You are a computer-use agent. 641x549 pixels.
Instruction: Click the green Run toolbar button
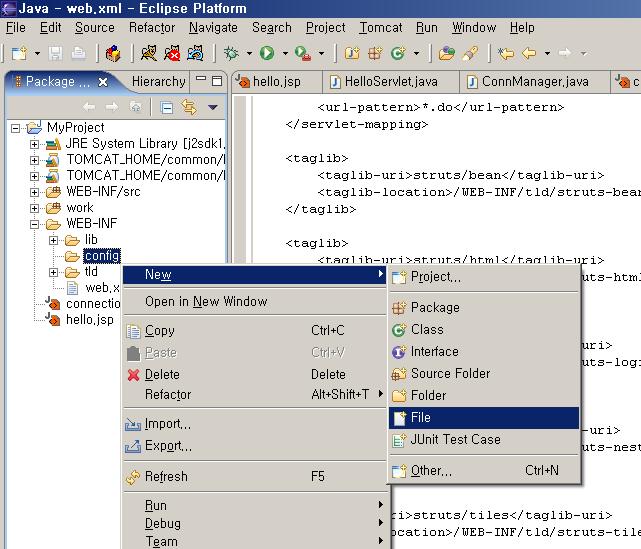[267, 52]
